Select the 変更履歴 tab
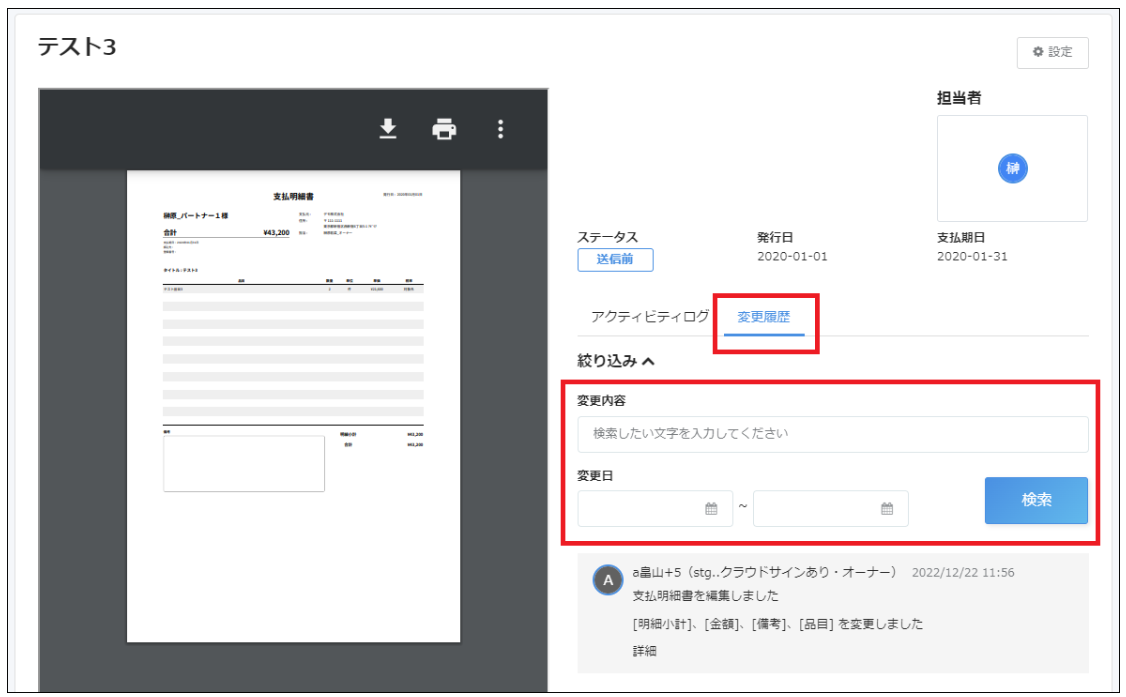 [x=763, y=317]
